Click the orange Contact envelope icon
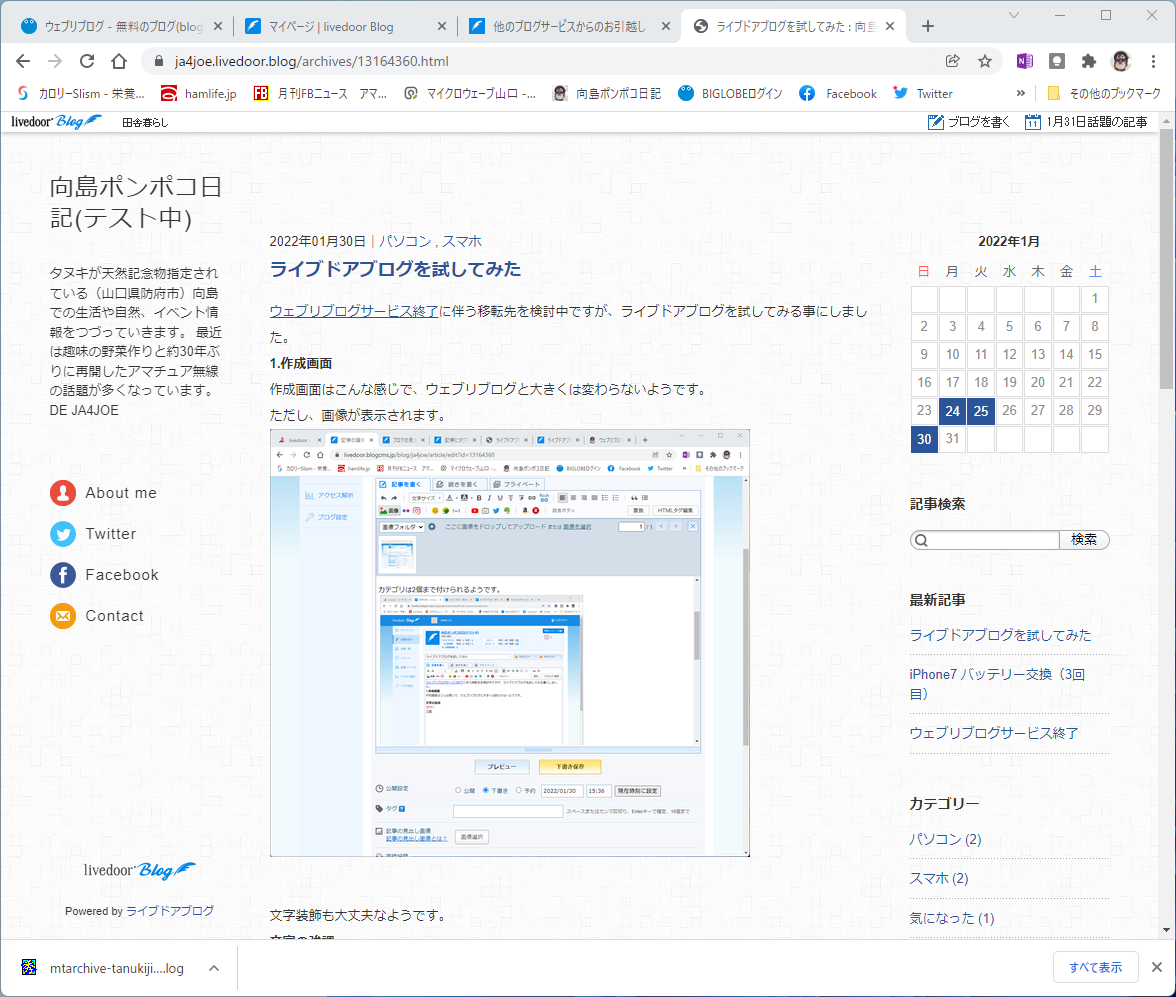The height and width of the screenshot is (997, 1176). click(63, 616)
